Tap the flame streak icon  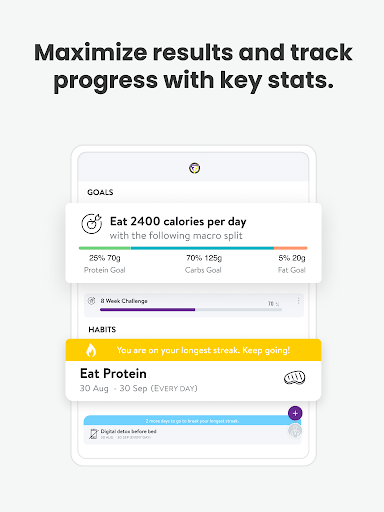(x=91, y=350)
